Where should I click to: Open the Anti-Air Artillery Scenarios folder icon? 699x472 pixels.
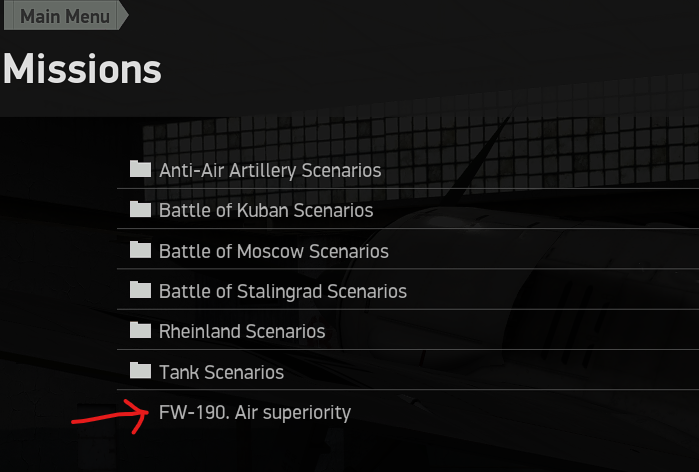140,169
